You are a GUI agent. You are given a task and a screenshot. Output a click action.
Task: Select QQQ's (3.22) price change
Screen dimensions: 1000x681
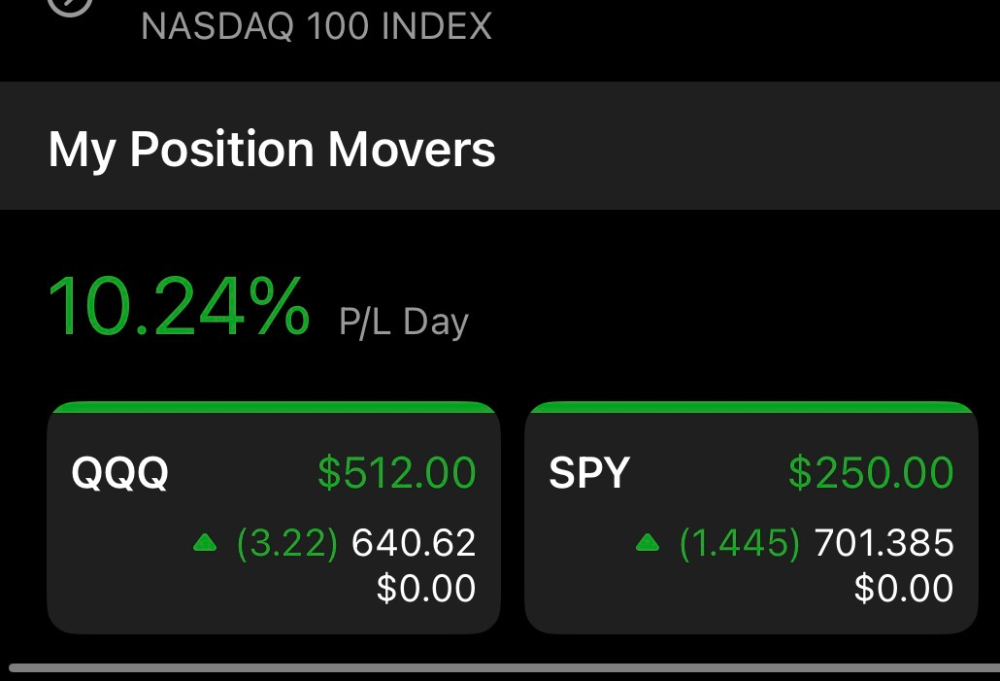[x=287, y=543]
